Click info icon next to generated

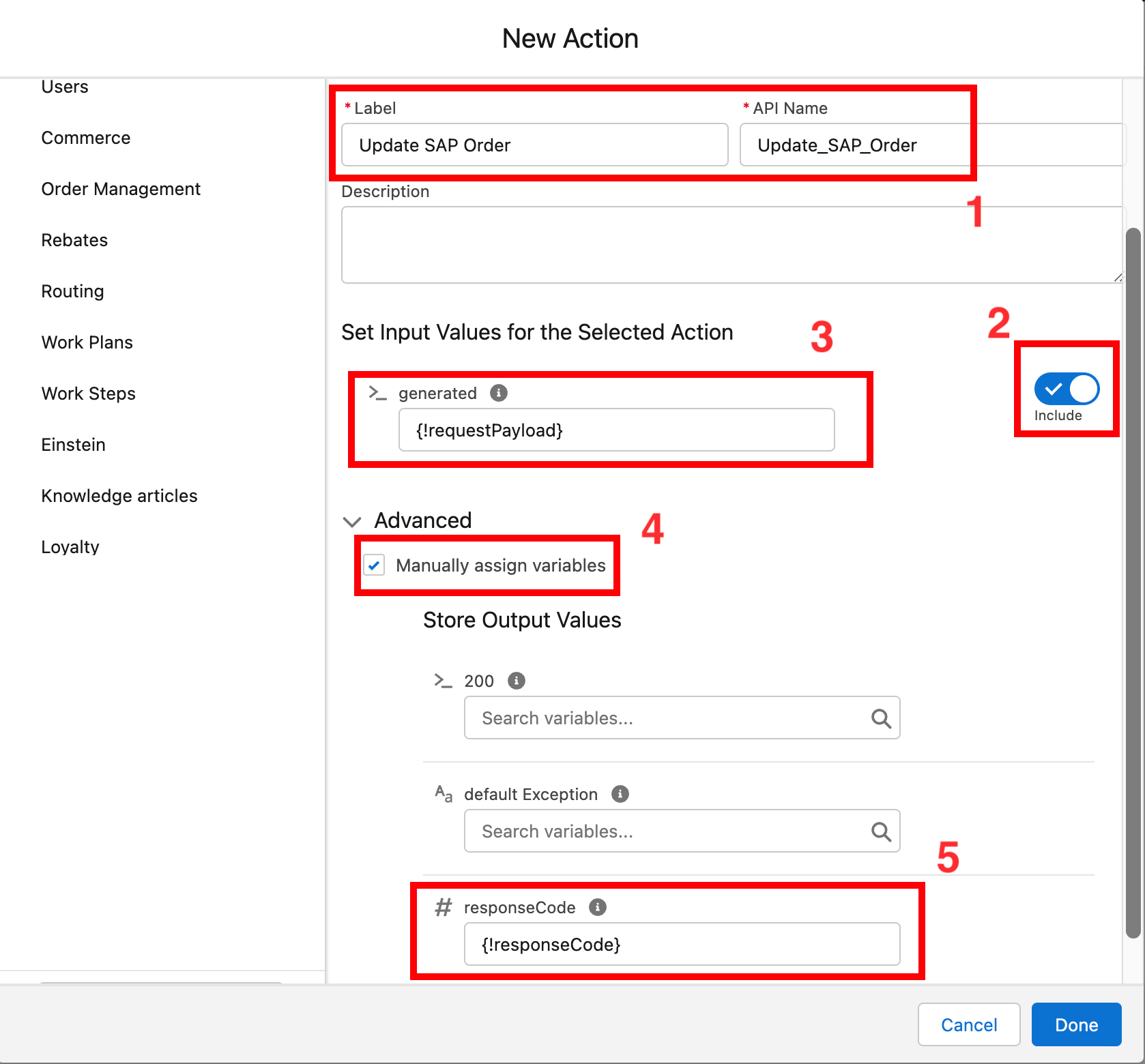pyautogui.click(x=499, y=393)
